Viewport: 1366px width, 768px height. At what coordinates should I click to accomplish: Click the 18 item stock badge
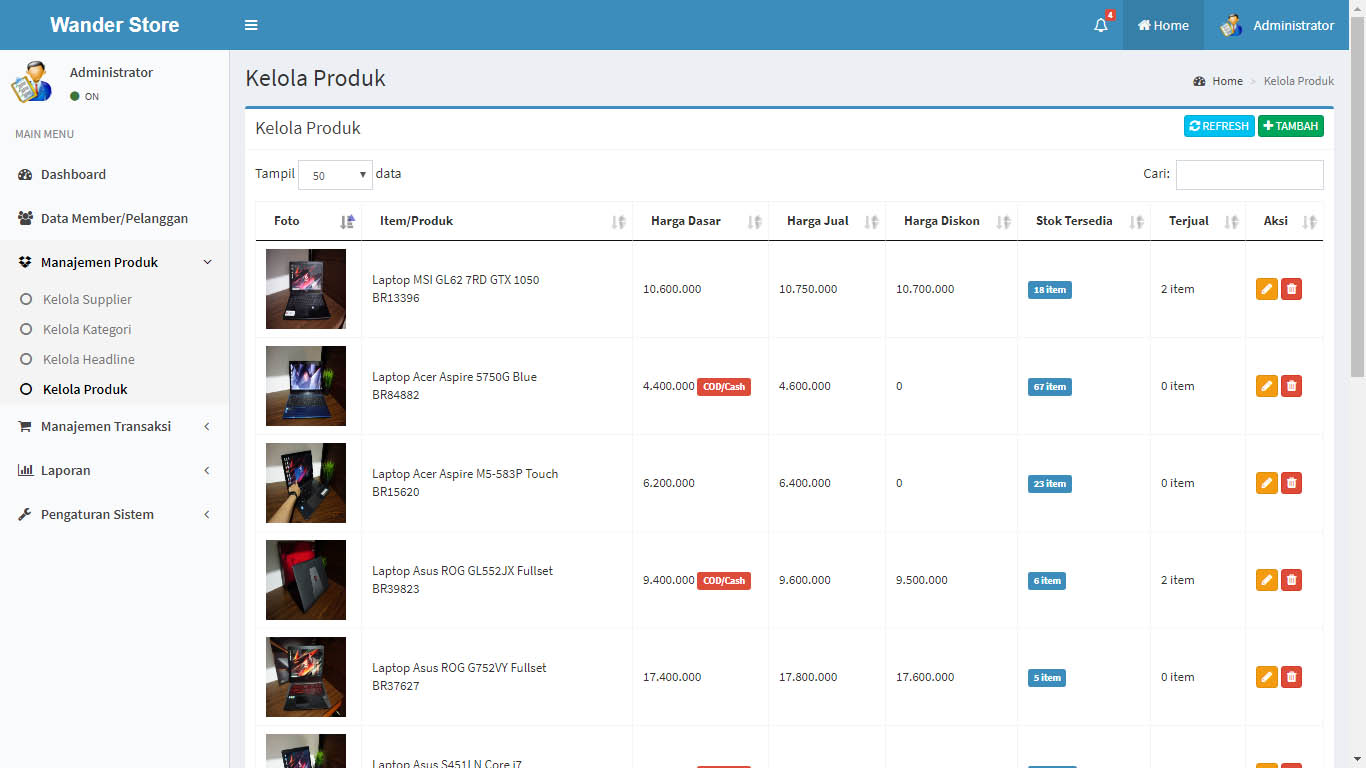pos(1050,290)
